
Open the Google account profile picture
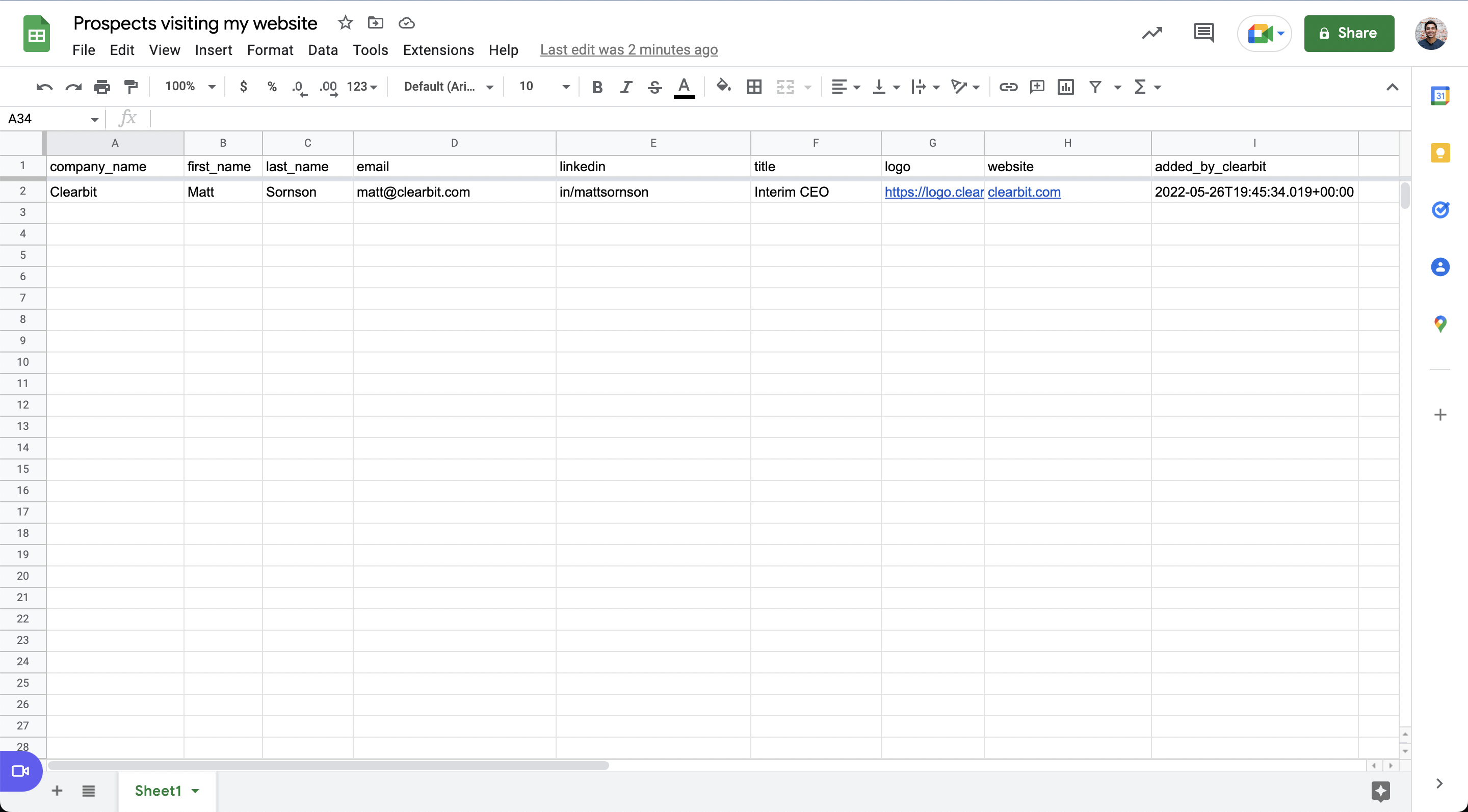1430,34
